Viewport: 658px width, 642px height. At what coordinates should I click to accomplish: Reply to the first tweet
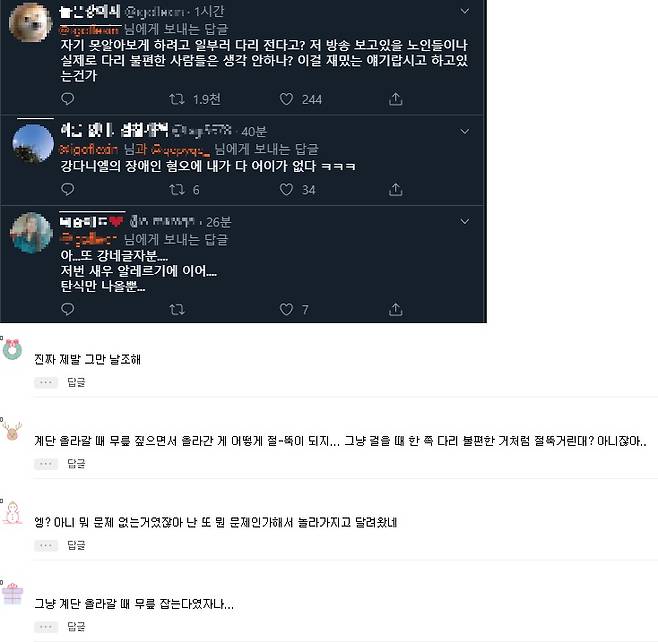(68, 99)
